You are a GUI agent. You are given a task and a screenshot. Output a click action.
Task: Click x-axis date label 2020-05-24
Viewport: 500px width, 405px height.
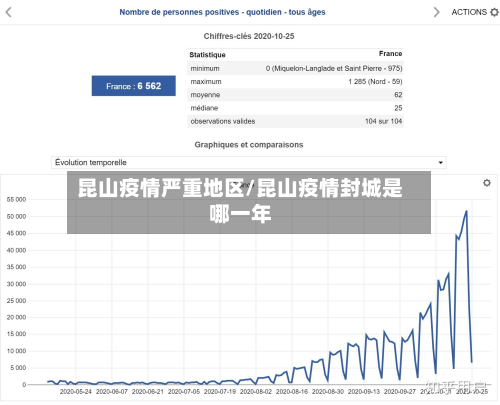tap(75, 392)
